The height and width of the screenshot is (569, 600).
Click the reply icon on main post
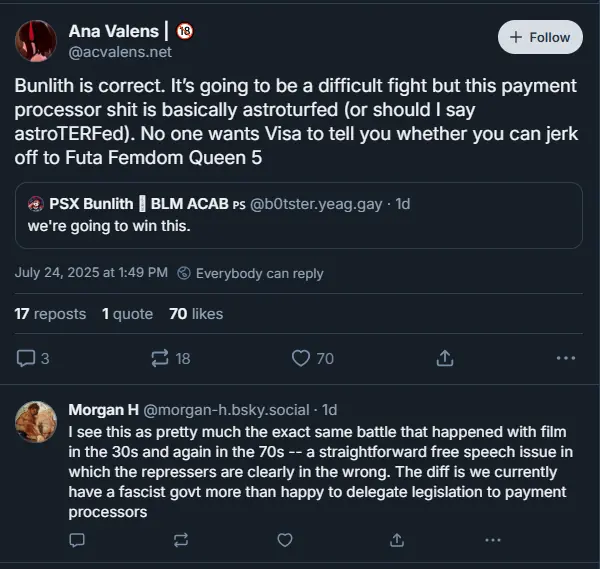[x=27, y=357]
